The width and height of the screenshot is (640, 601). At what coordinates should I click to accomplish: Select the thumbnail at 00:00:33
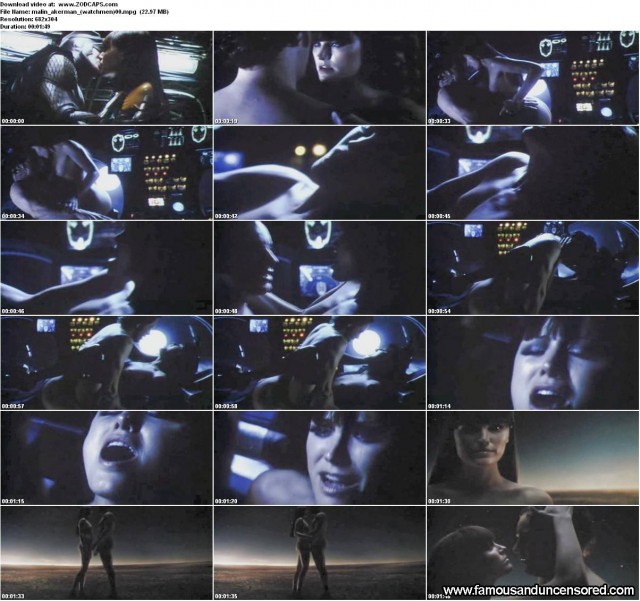coord(532,78)
